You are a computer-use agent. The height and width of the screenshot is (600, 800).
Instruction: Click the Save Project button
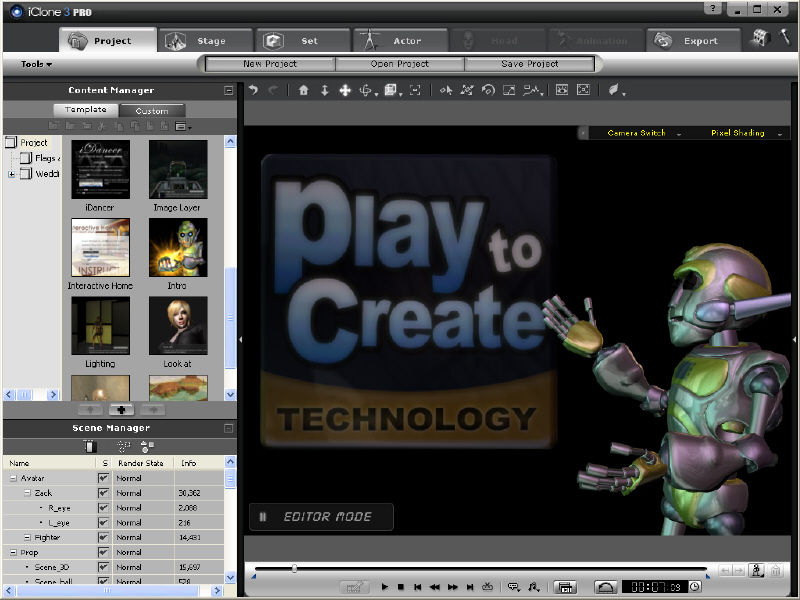(x=528, y=64)
